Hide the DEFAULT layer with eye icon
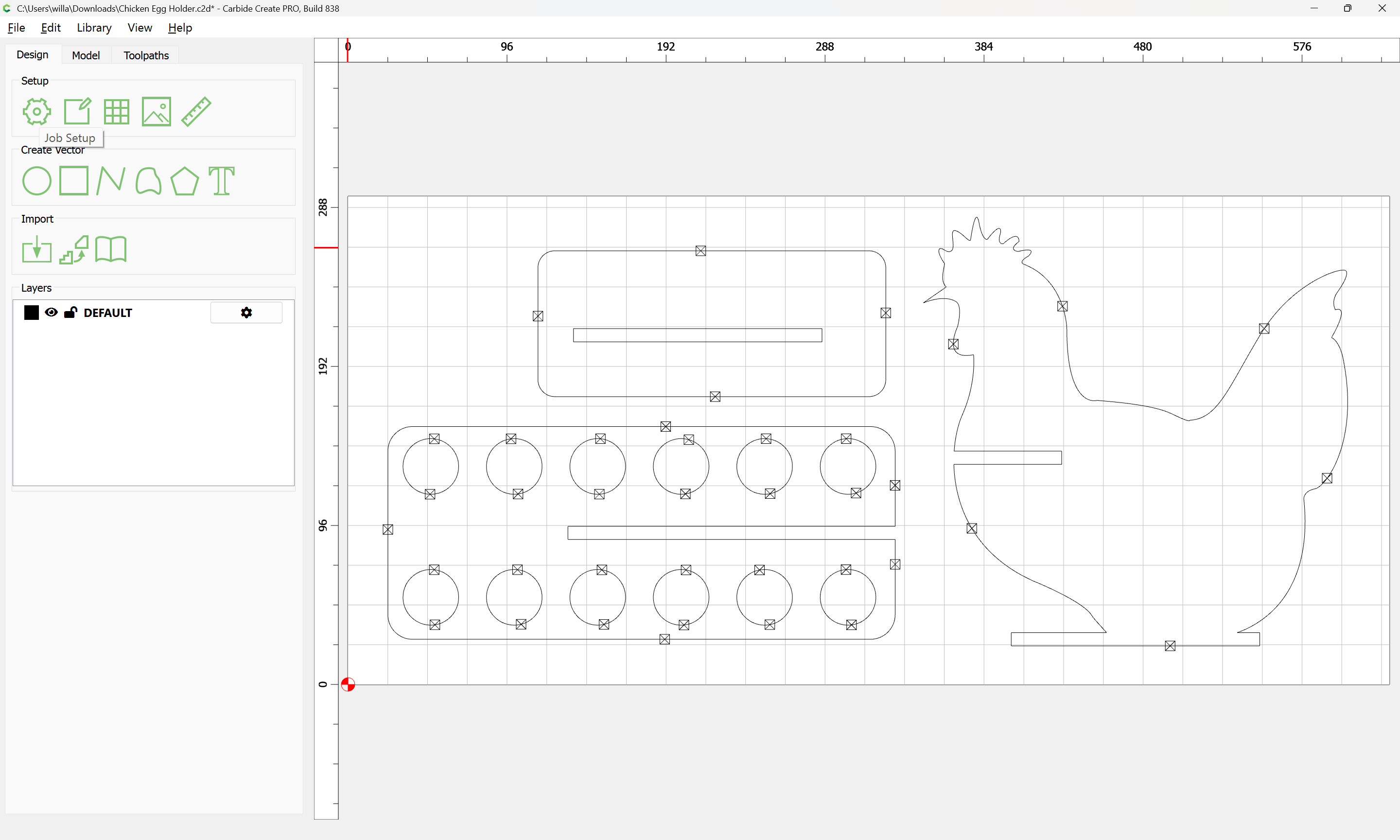Screen dimensions: 1400x840 point(51,313)
